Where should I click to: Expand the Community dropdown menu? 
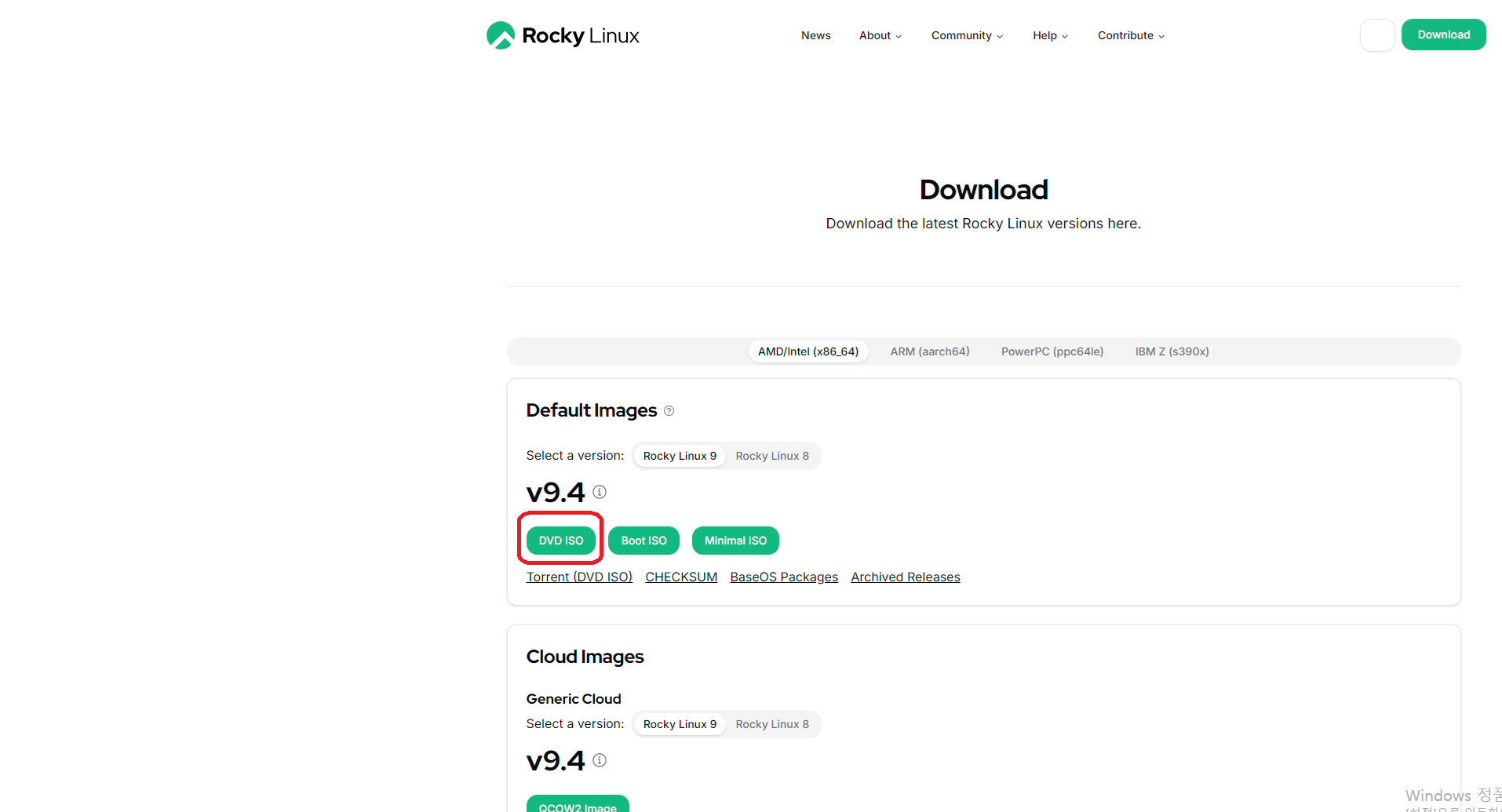pos(967,35)
